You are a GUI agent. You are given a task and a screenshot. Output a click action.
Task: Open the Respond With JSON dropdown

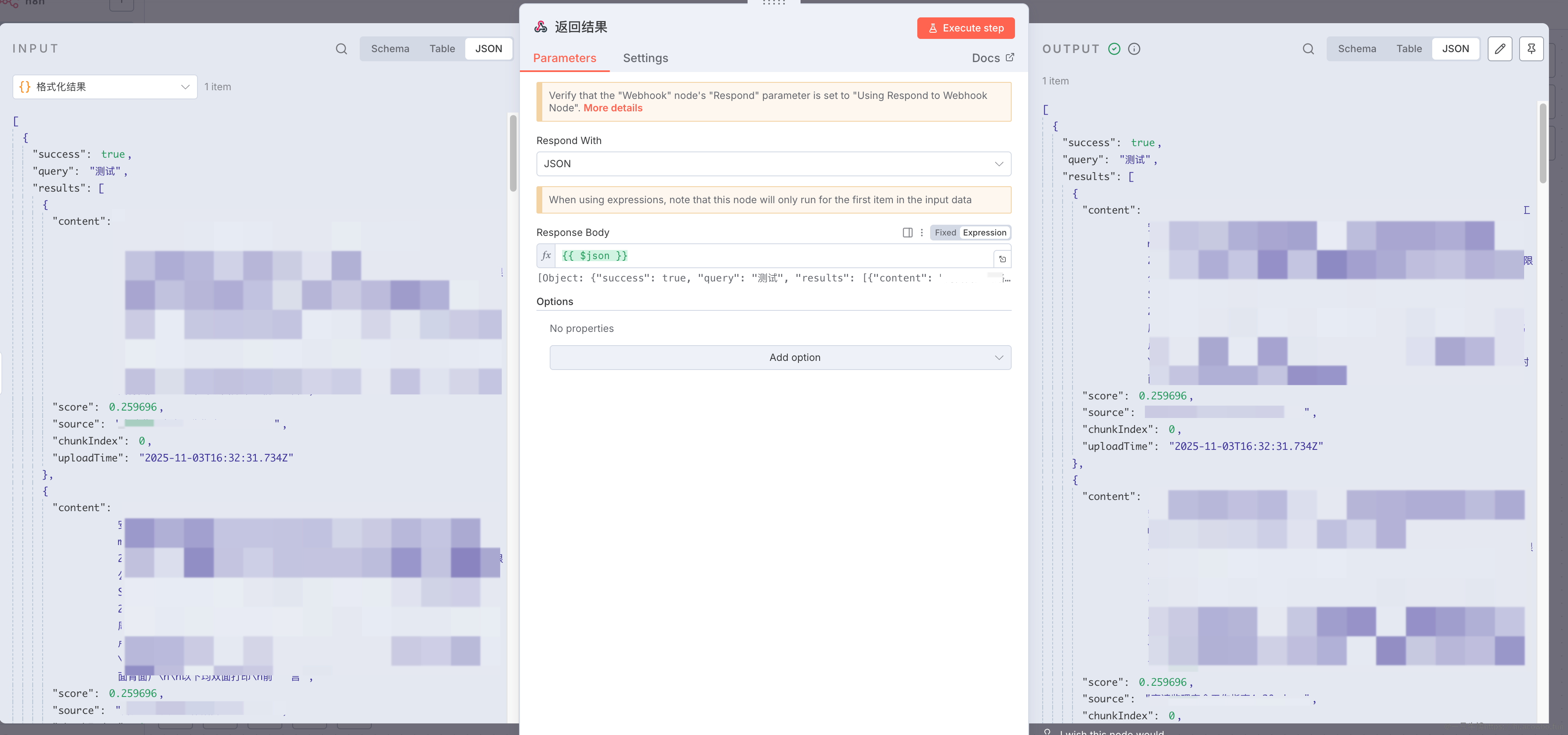(x=773, y=163)
